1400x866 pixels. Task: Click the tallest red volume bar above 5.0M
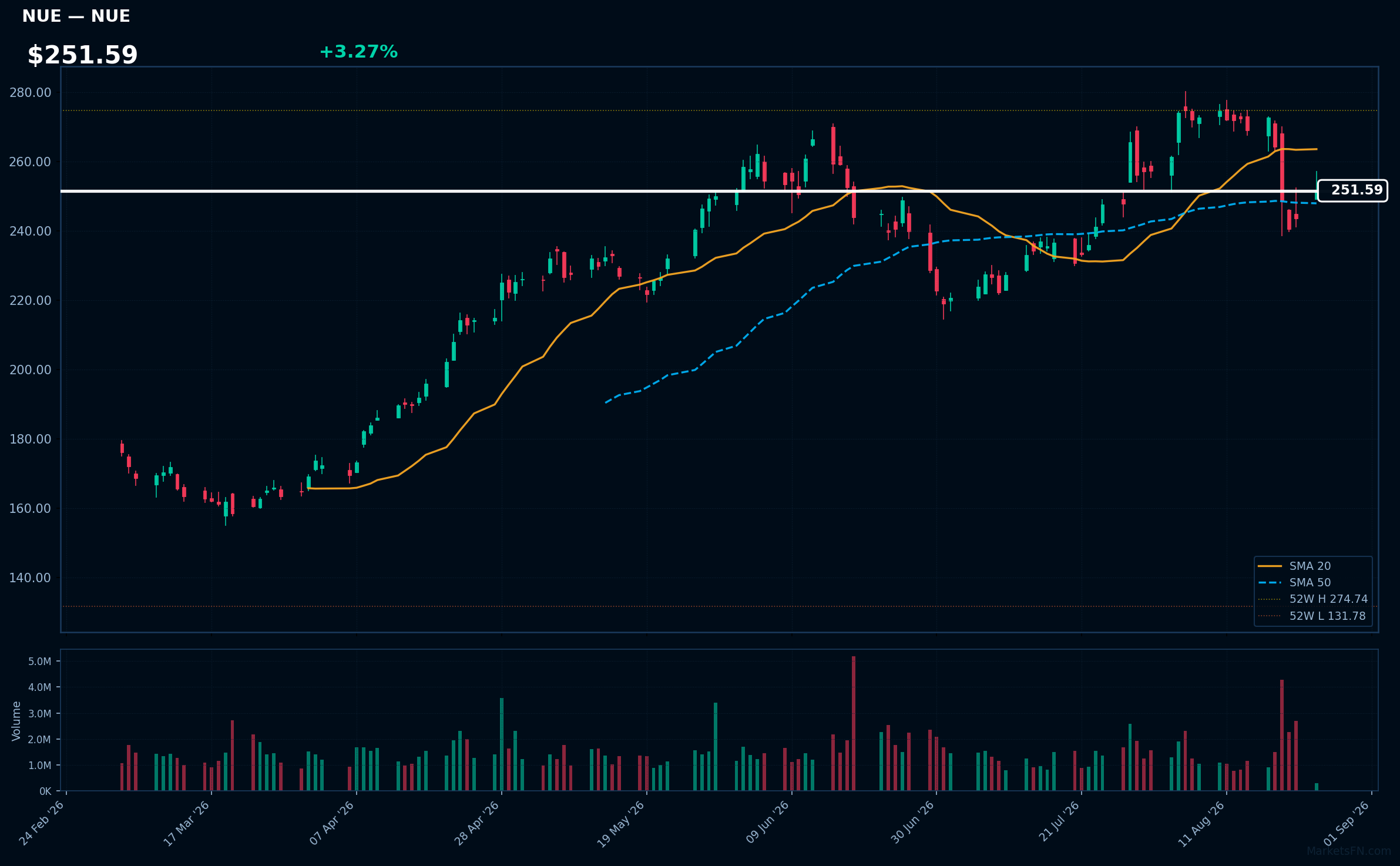tap(854, 723)
